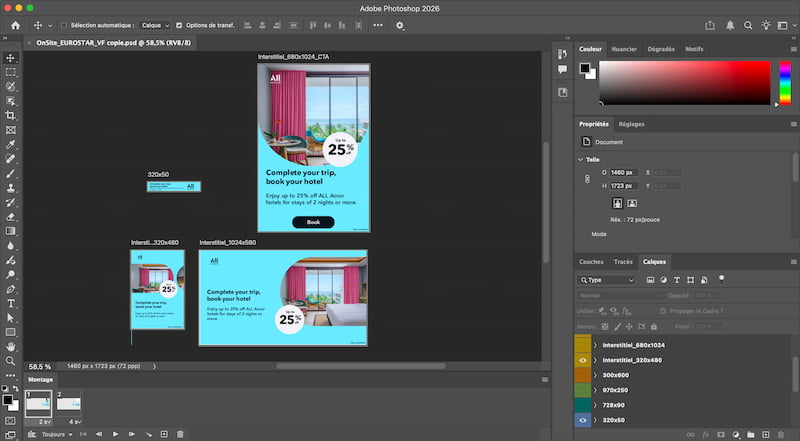Expand the 970x250 group
This screenshot has width=800, height=441.
pyautogui.click(x=595, y=390)
